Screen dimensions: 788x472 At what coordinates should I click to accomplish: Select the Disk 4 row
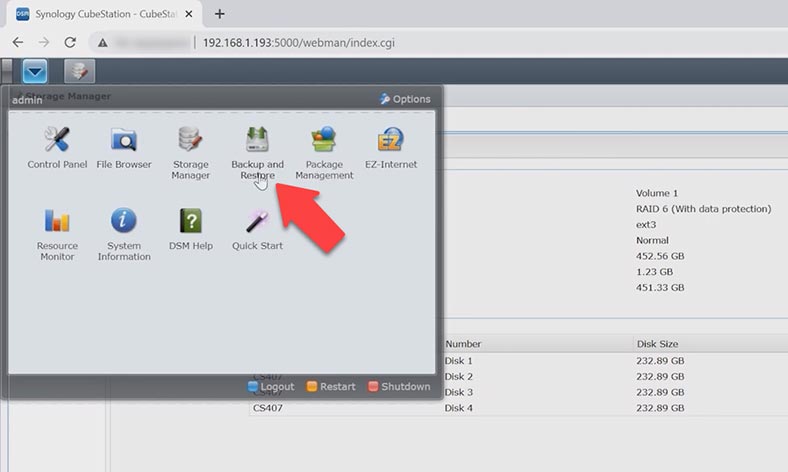coord(518,408)
